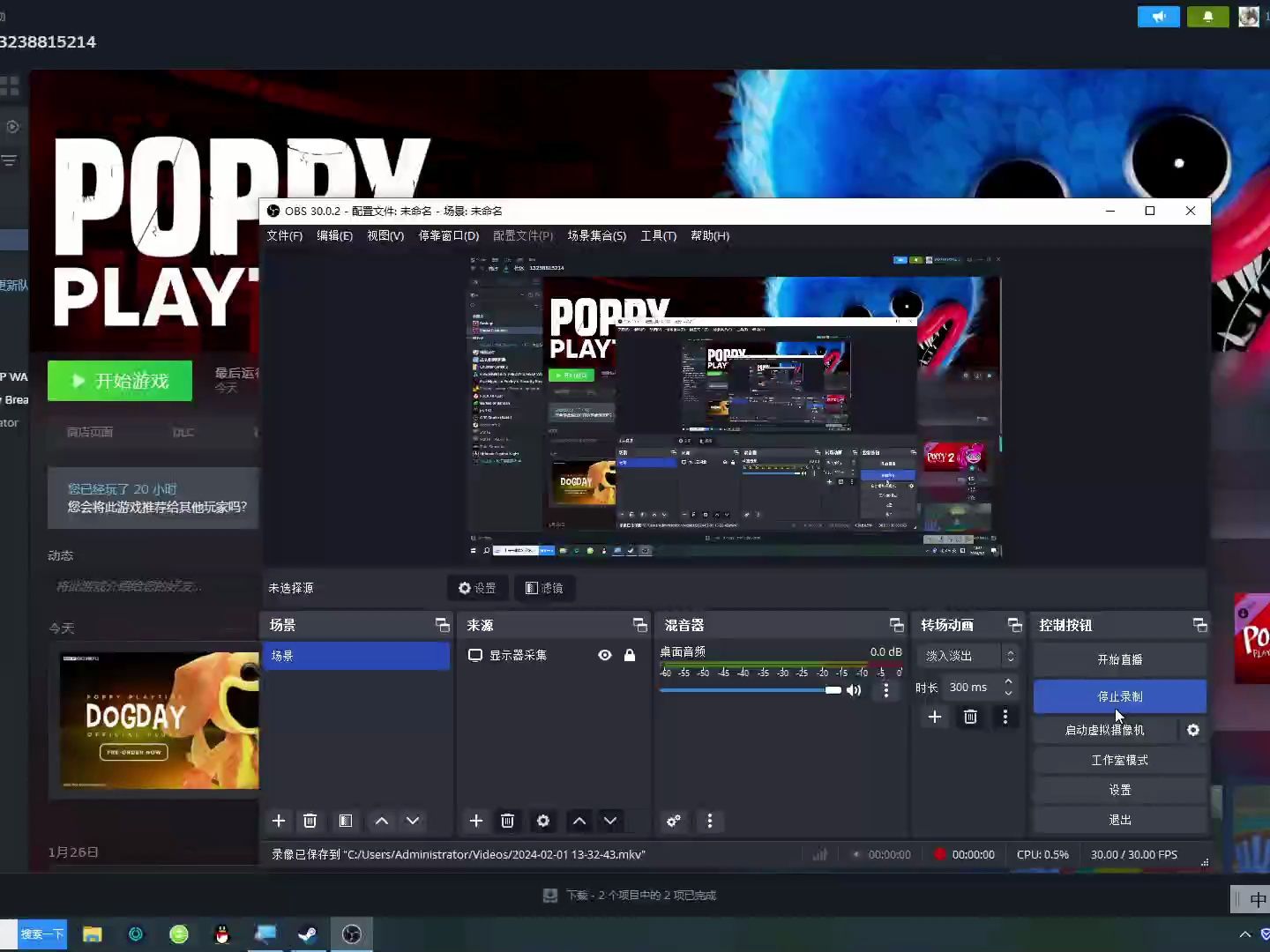
Task: Move source down arrow in Sources panel
Action: point(610,821)
